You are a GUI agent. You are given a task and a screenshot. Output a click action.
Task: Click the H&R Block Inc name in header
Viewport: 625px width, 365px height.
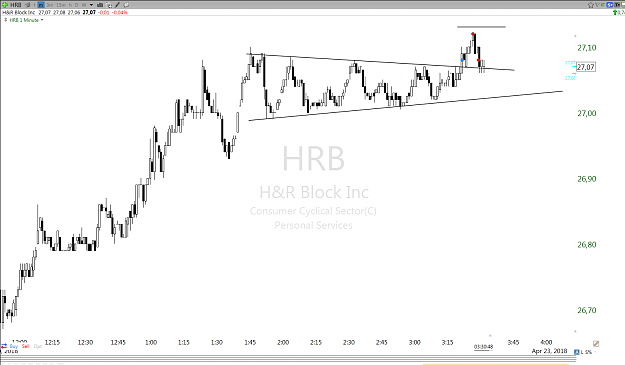(x=19, y=12)
